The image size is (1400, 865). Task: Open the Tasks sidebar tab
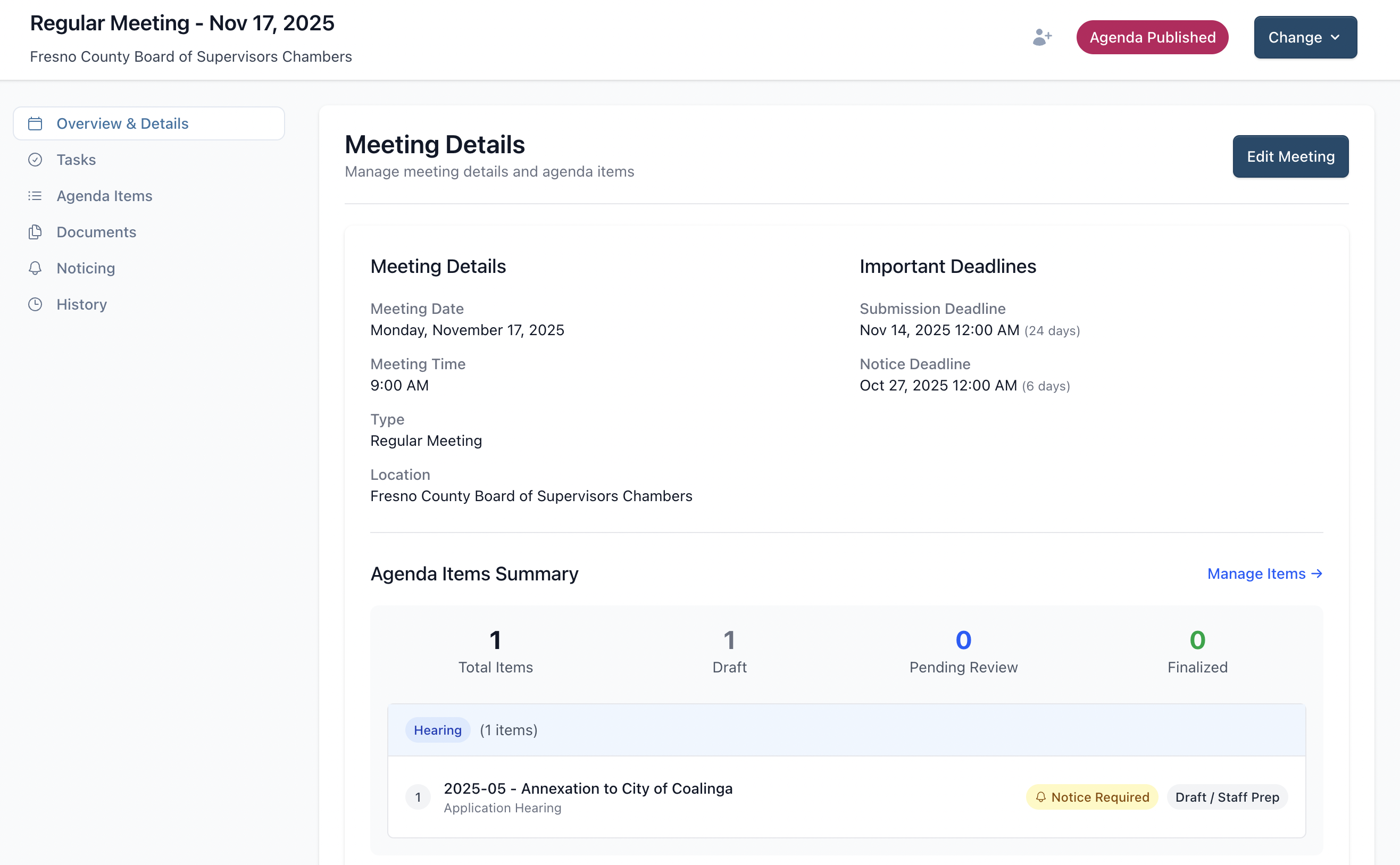point(76,160)
